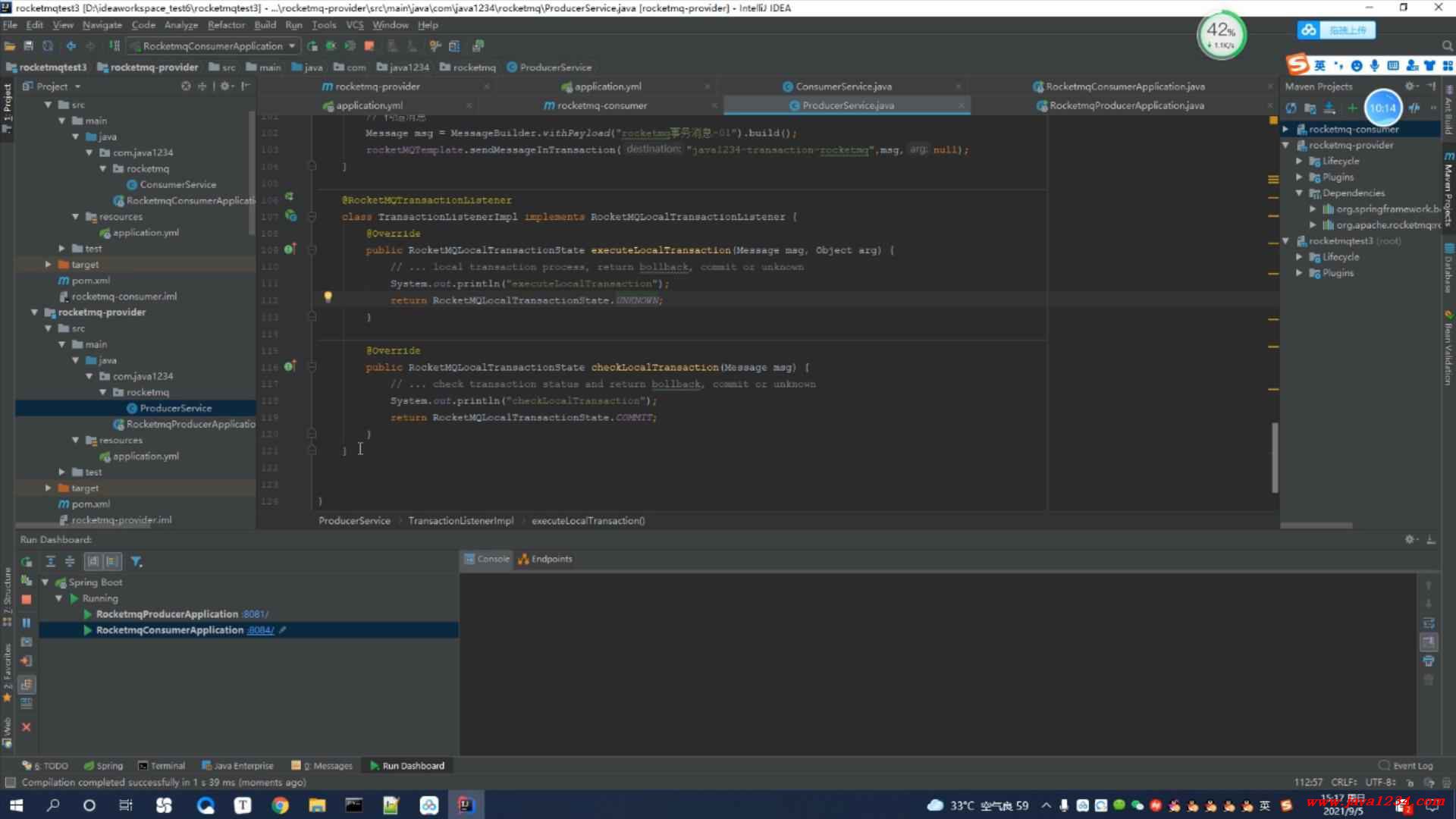Click the Synchronize toolbar icon

(48, 46)
